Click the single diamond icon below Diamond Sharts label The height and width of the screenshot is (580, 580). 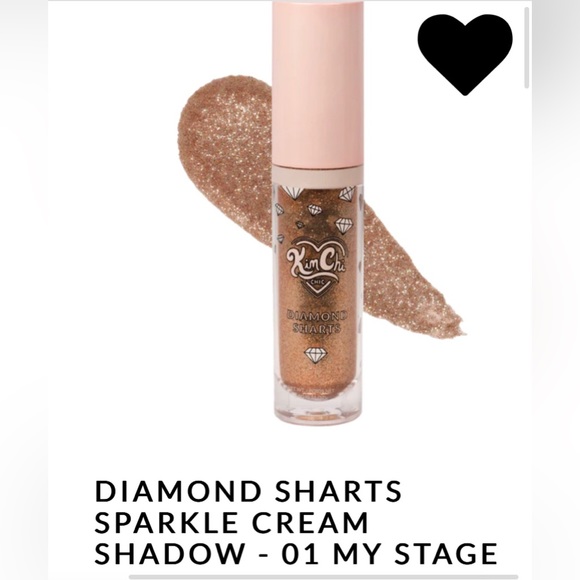pos(316,355)
